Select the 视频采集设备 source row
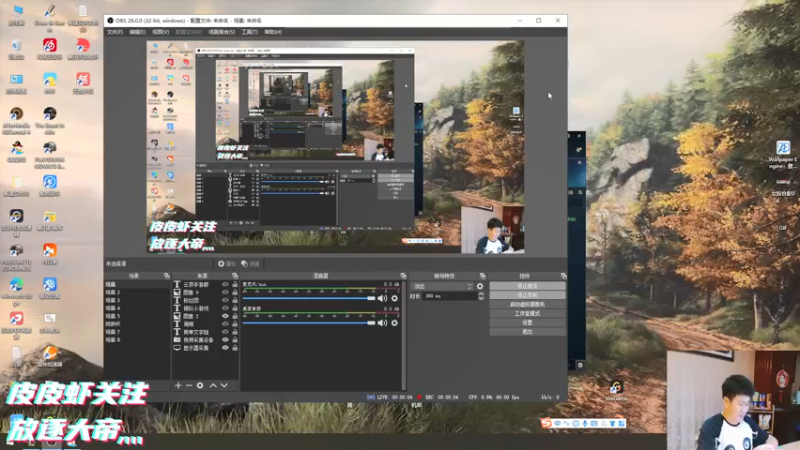 [x=206, y=340]
